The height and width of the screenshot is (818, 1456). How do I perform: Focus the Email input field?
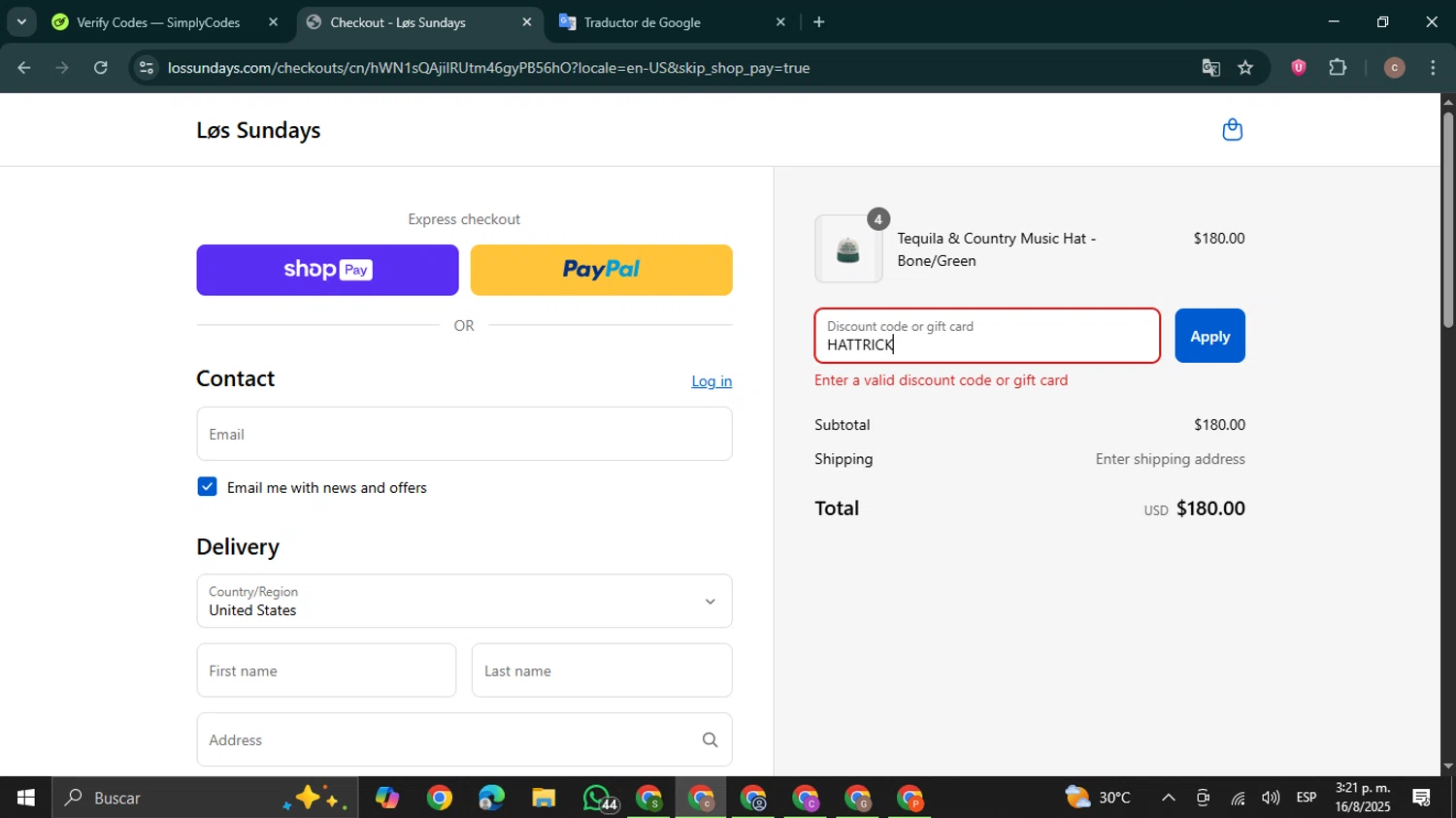click(x=464, y=434)
